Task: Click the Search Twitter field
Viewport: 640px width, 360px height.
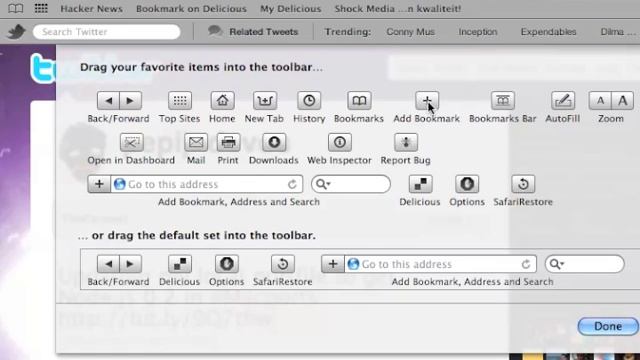Action: 107,32
